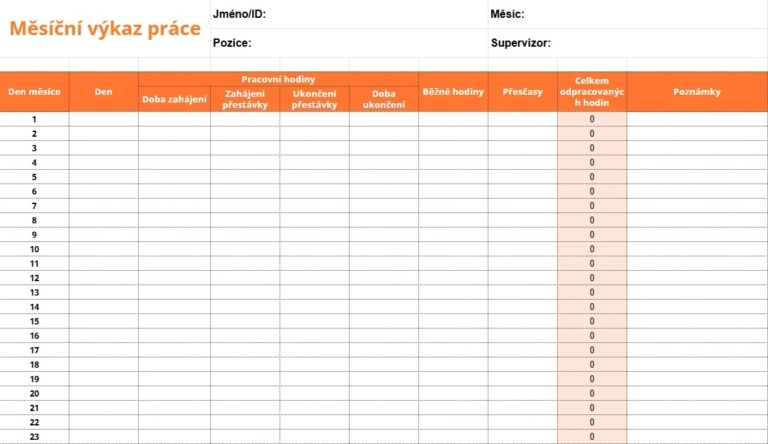Click the total hours cell for day 10

click(x=592, y=249)
